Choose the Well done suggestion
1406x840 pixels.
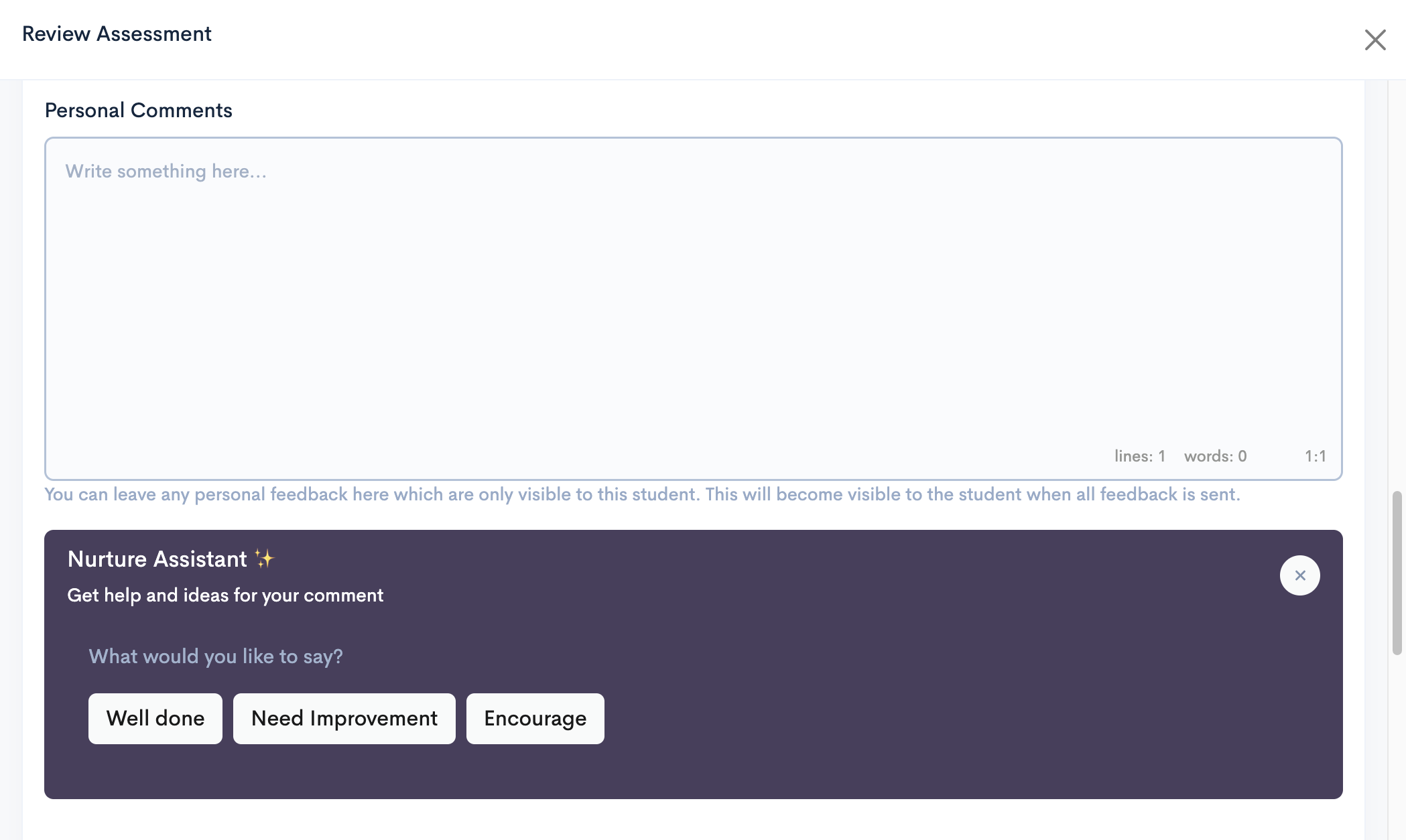[x=155, y=718]
